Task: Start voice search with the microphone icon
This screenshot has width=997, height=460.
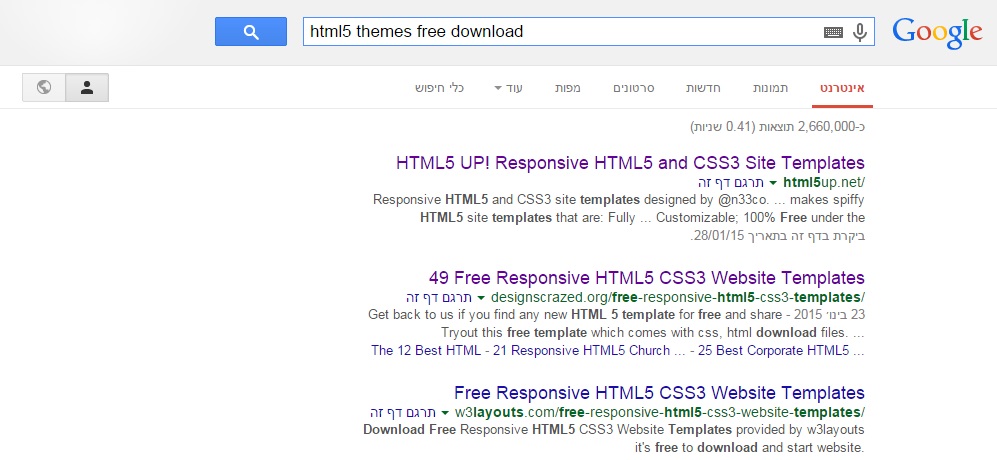Action: (x=859, y=32)
